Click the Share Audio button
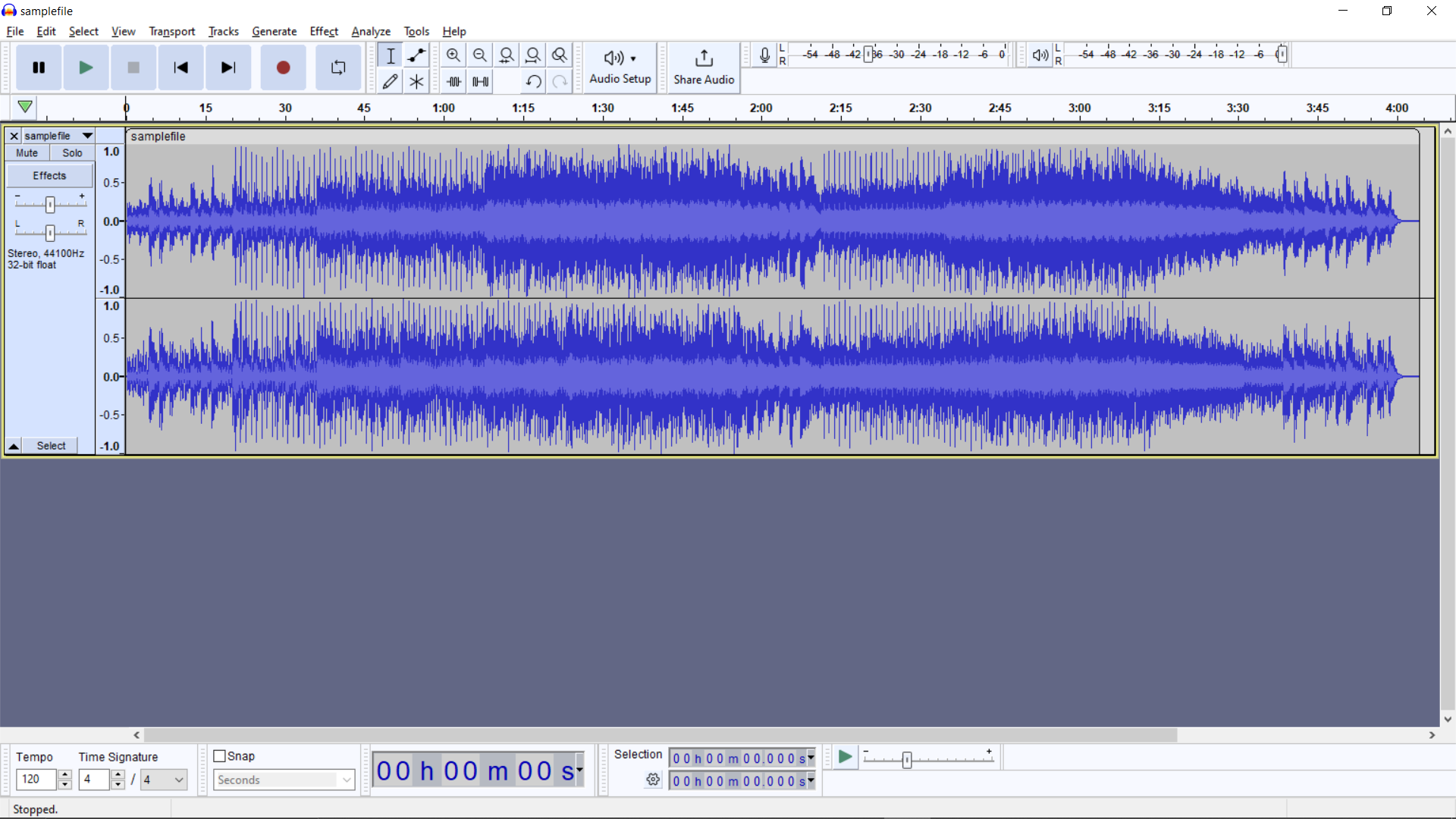The height and width of the screenshot is (819, 1456). pos(704,67)
